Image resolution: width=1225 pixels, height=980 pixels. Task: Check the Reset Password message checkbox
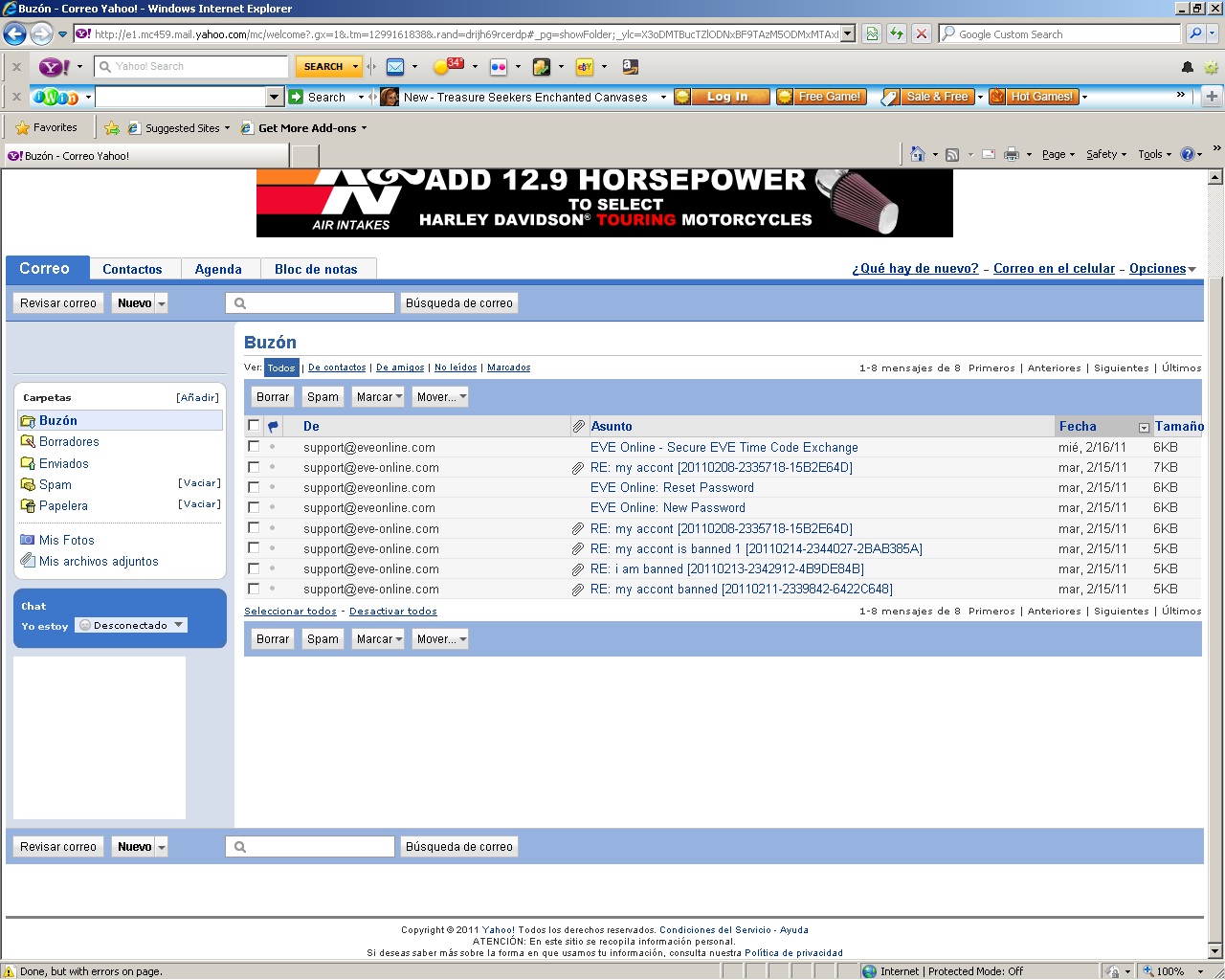(254, 487)
